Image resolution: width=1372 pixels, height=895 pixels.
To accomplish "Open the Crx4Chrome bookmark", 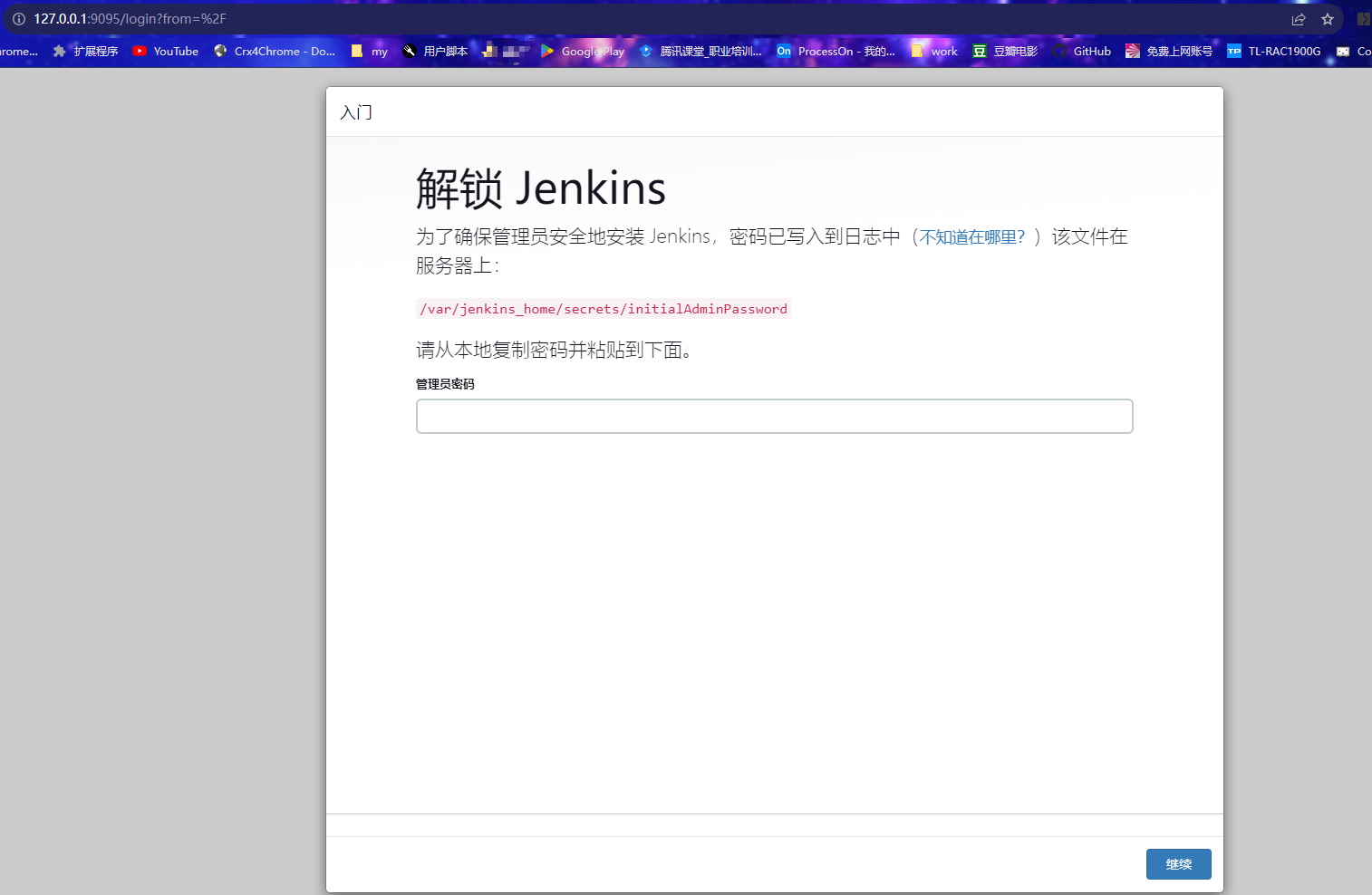I will [275, 52].
